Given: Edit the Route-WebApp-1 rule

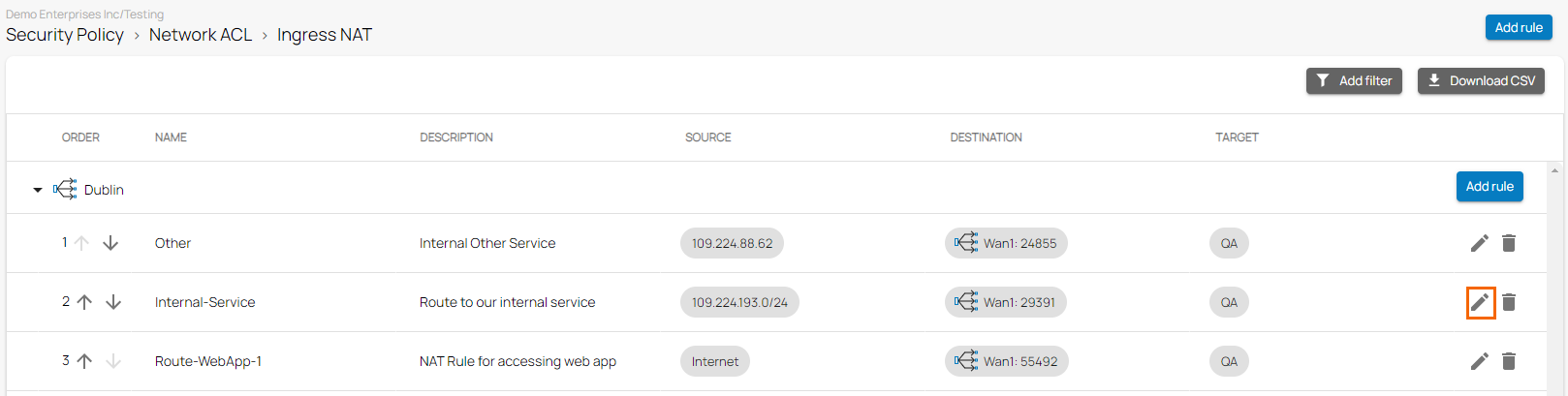Looking at the screenshot, I should pyautogui.click(x=1479, y=361).
